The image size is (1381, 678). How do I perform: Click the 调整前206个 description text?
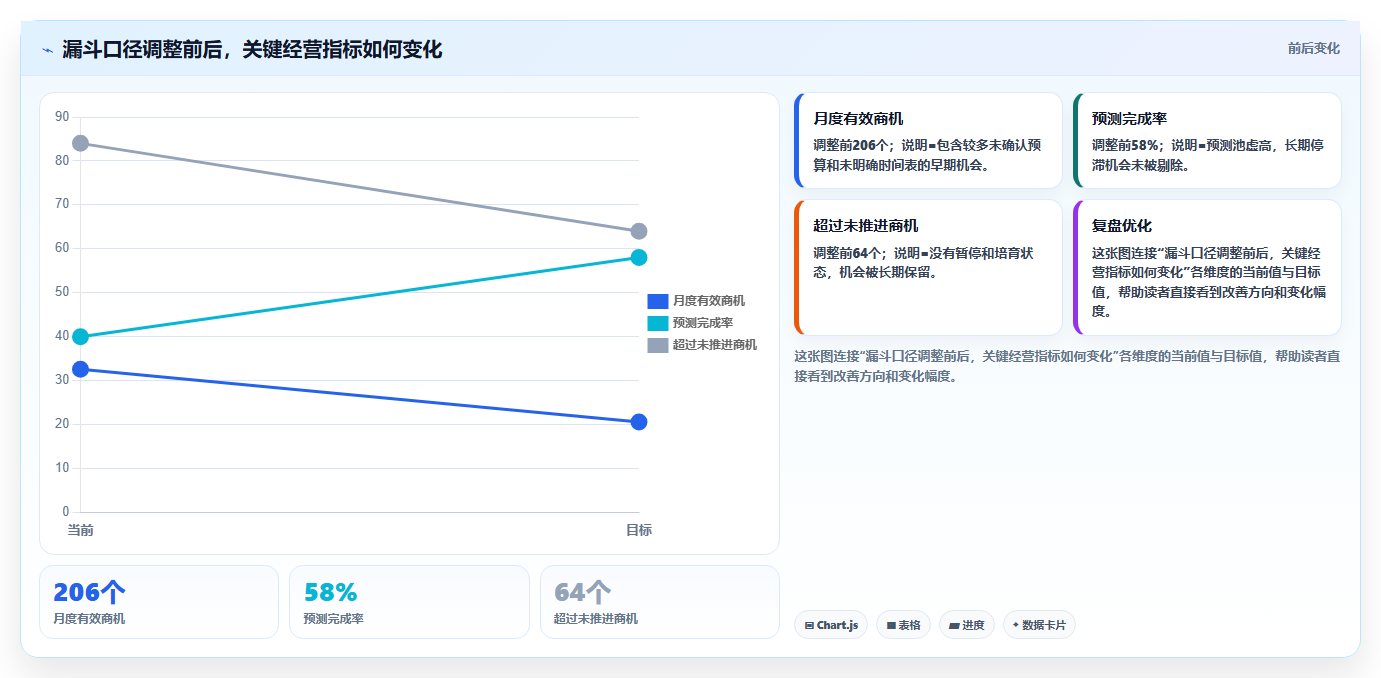[x=927, y=155]
